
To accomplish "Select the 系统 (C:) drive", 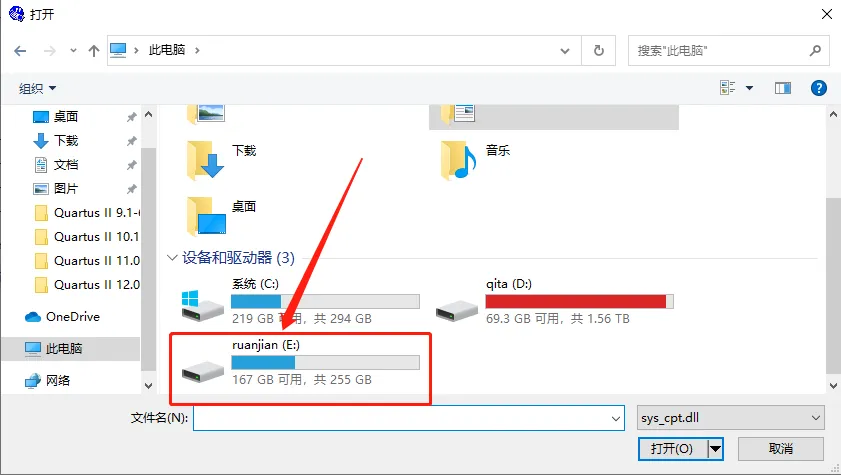I will pyautogui.click(x=300, y=301).
